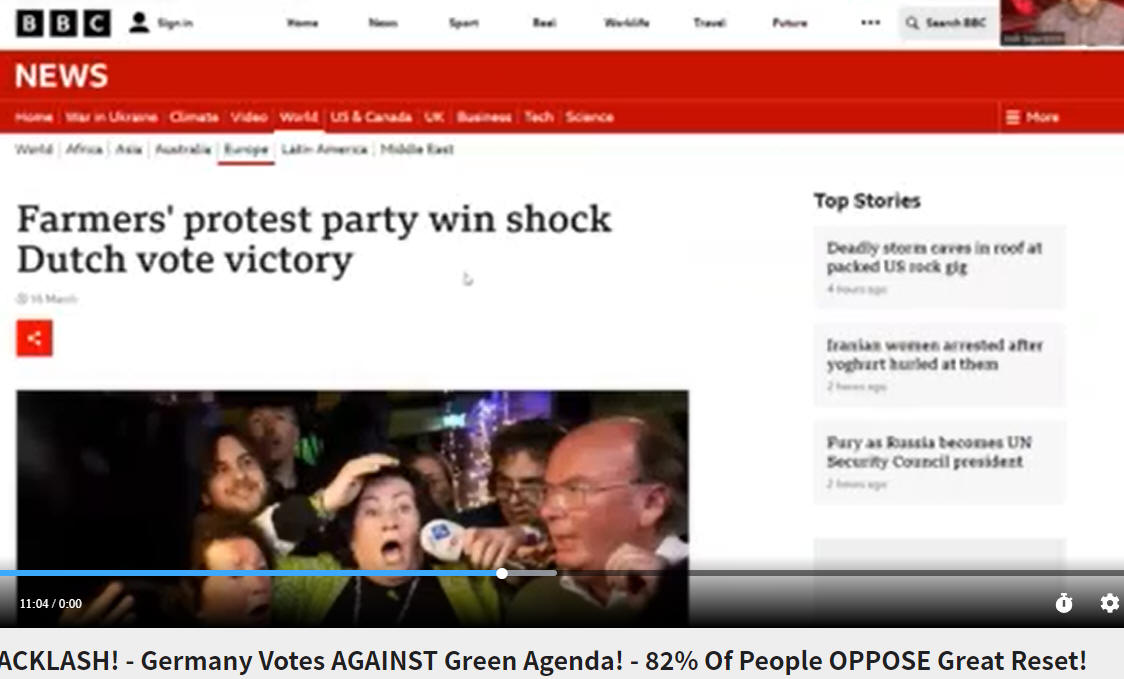1124x679 pixels.
Task: Click the webcam thumbnail in top corner
Action: pos(1062,23)
